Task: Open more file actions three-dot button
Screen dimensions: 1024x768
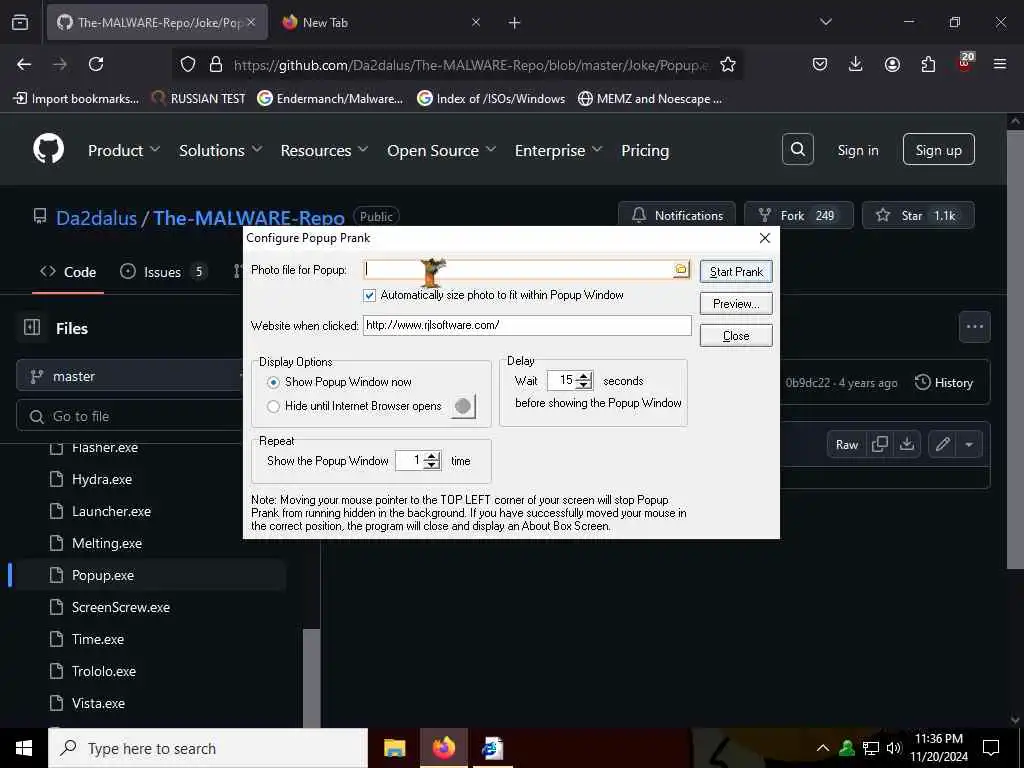Action: pos(974,327)
